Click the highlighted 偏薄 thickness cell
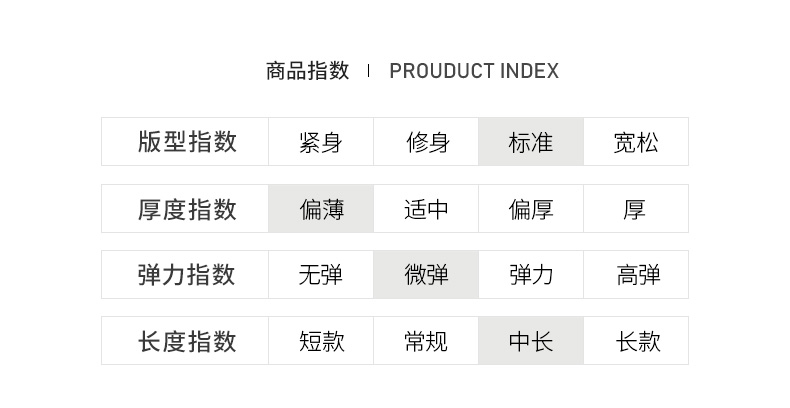This screenshot has height=408, width=790. click(320, 209)
